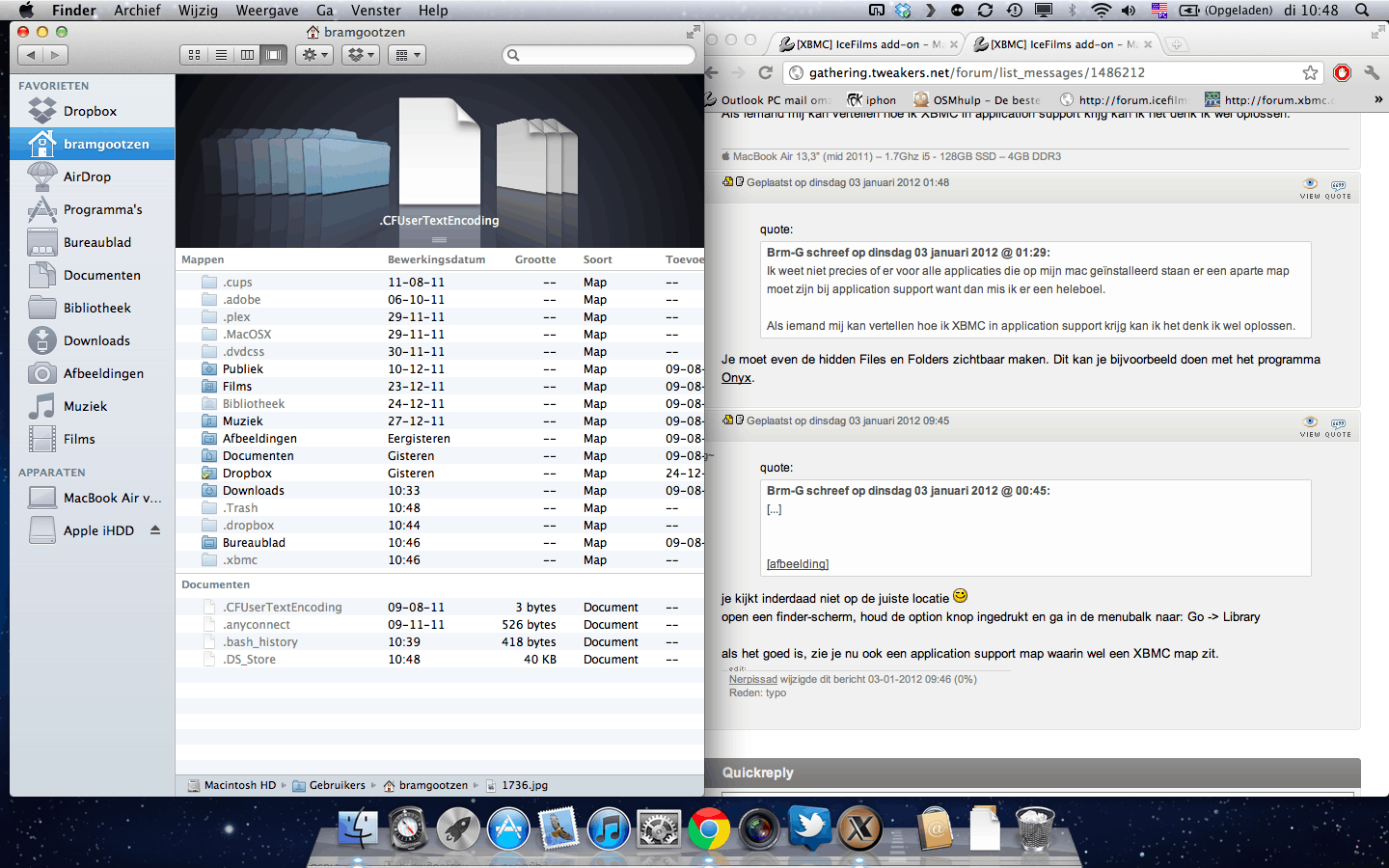Select Cover Flow view in Finder
The image size is (1389, 868).
click(274, 55)
